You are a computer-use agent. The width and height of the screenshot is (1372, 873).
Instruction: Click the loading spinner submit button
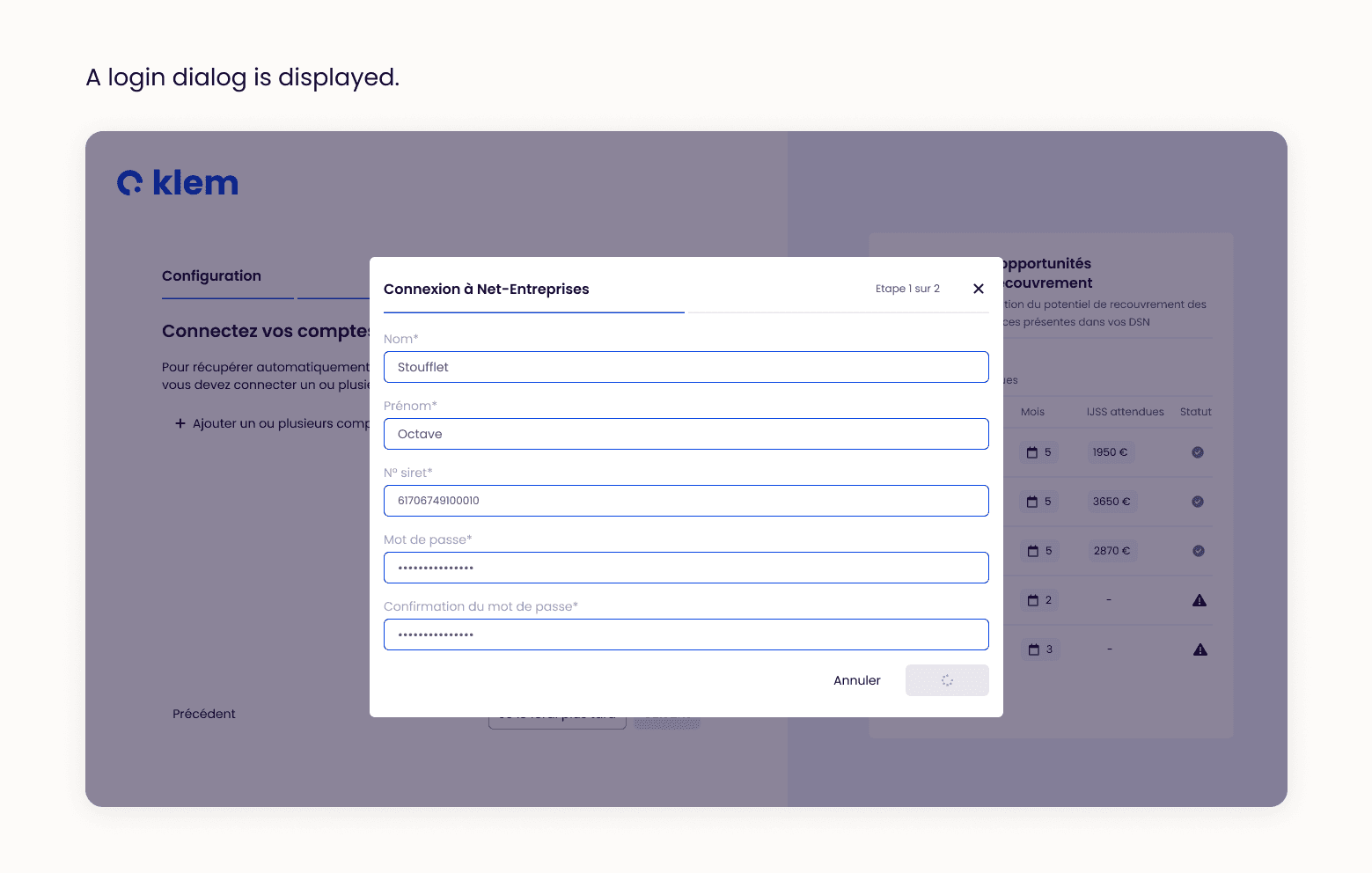click(x=947, y=680)
